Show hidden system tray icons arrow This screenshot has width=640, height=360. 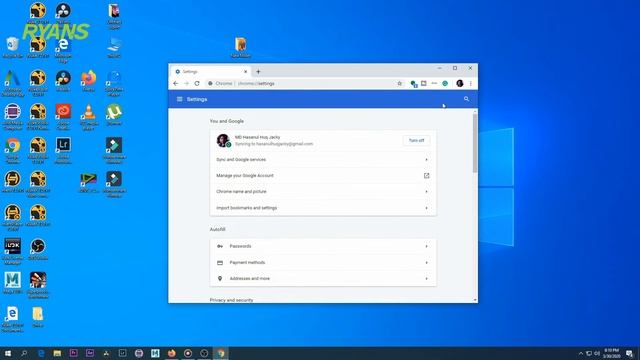coord(581,353)
